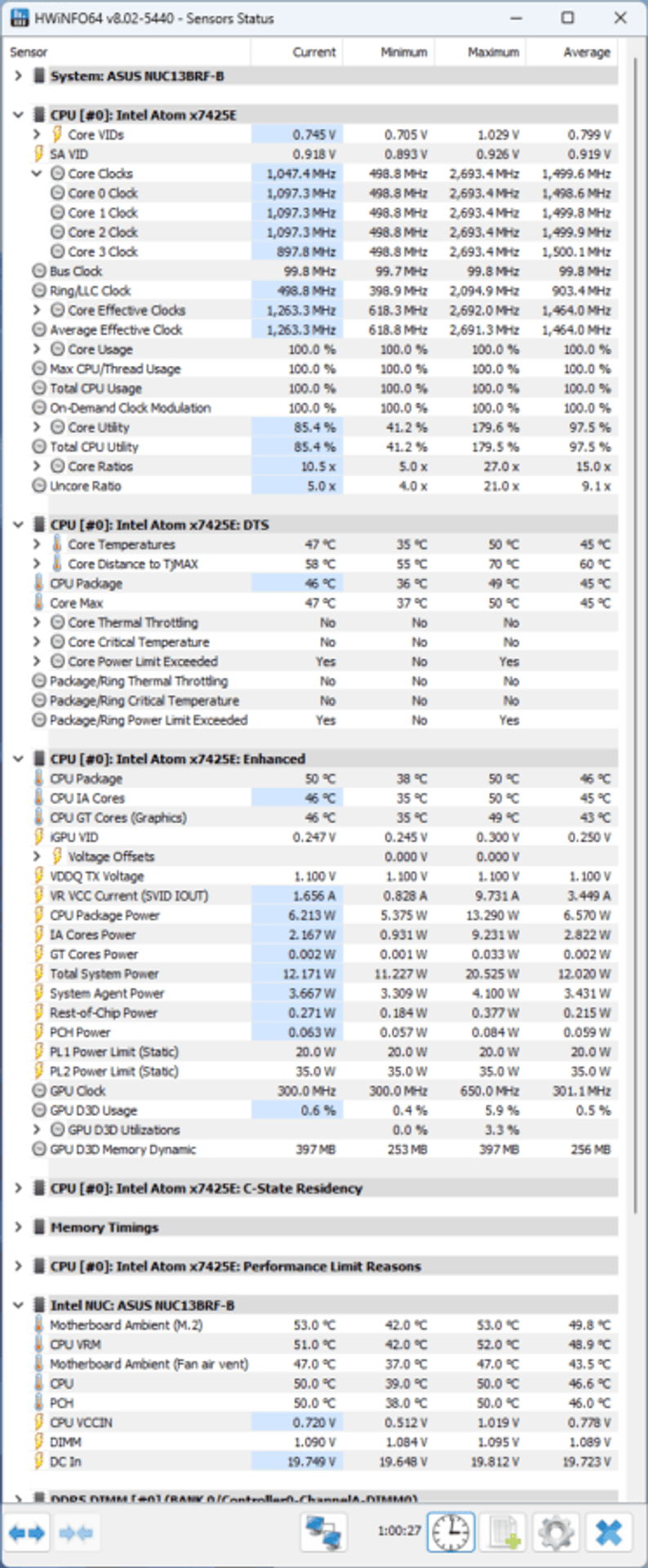Screen dimensions: 648x1568
Task: Collapse the CPU [#0]: Intel Atom x7425E group
Action: pyautogui.click(x=18, y=115)
